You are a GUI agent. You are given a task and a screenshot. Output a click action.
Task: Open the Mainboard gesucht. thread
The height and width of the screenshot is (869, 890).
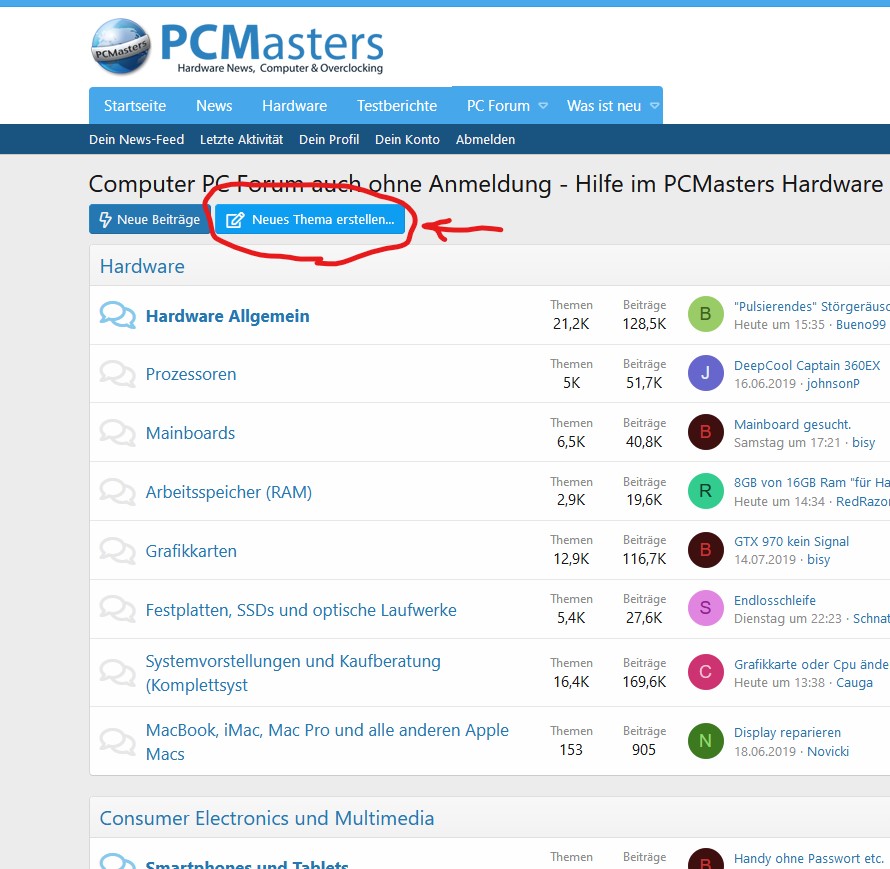pos(792,425)
